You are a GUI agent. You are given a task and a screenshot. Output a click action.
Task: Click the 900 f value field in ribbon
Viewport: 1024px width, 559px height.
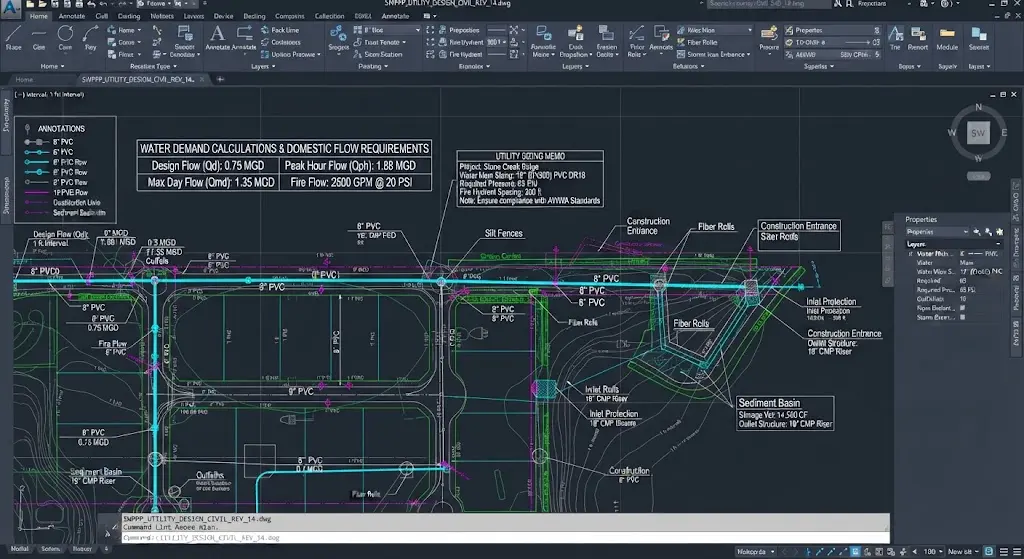[x=496, y=42]
